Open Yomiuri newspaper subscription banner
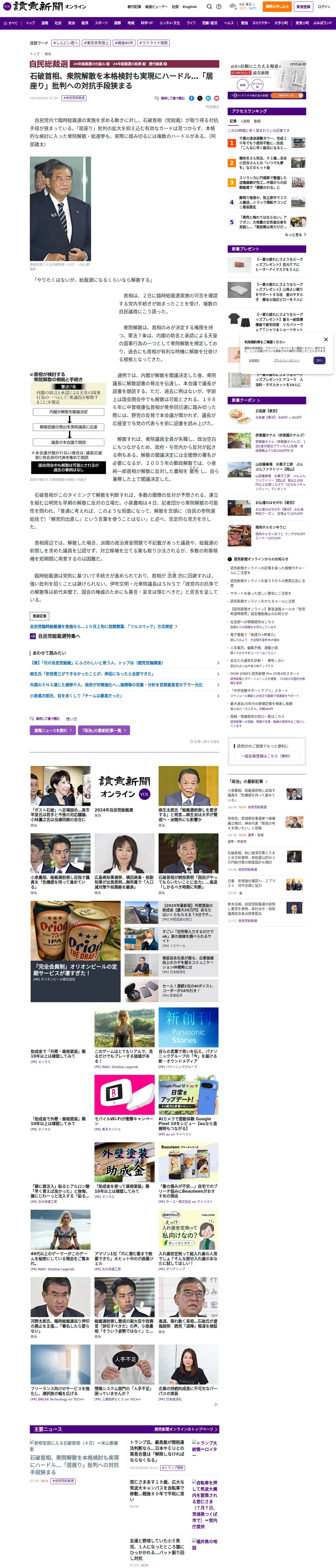The width and height of the screenshot is (336, 1568). pyautogui.click(x=268, y=80)
